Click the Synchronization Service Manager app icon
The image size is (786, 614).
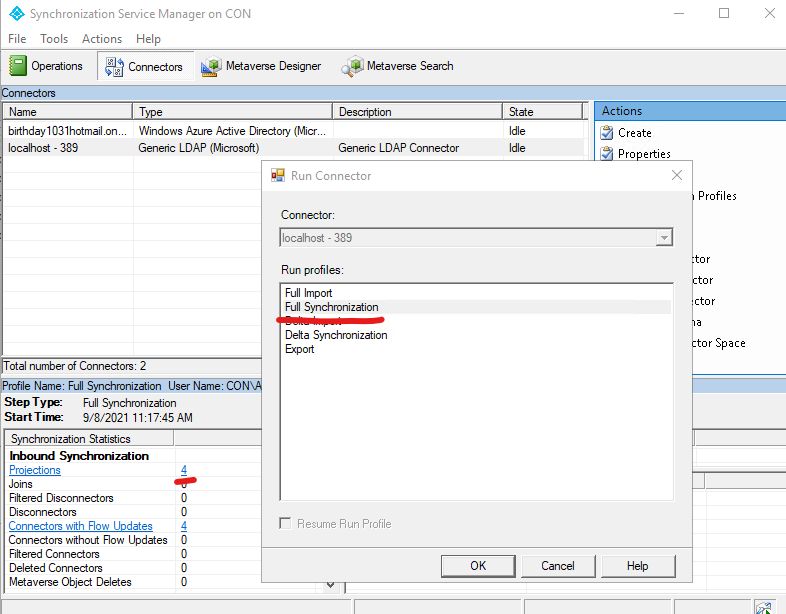tap(17, 14)
